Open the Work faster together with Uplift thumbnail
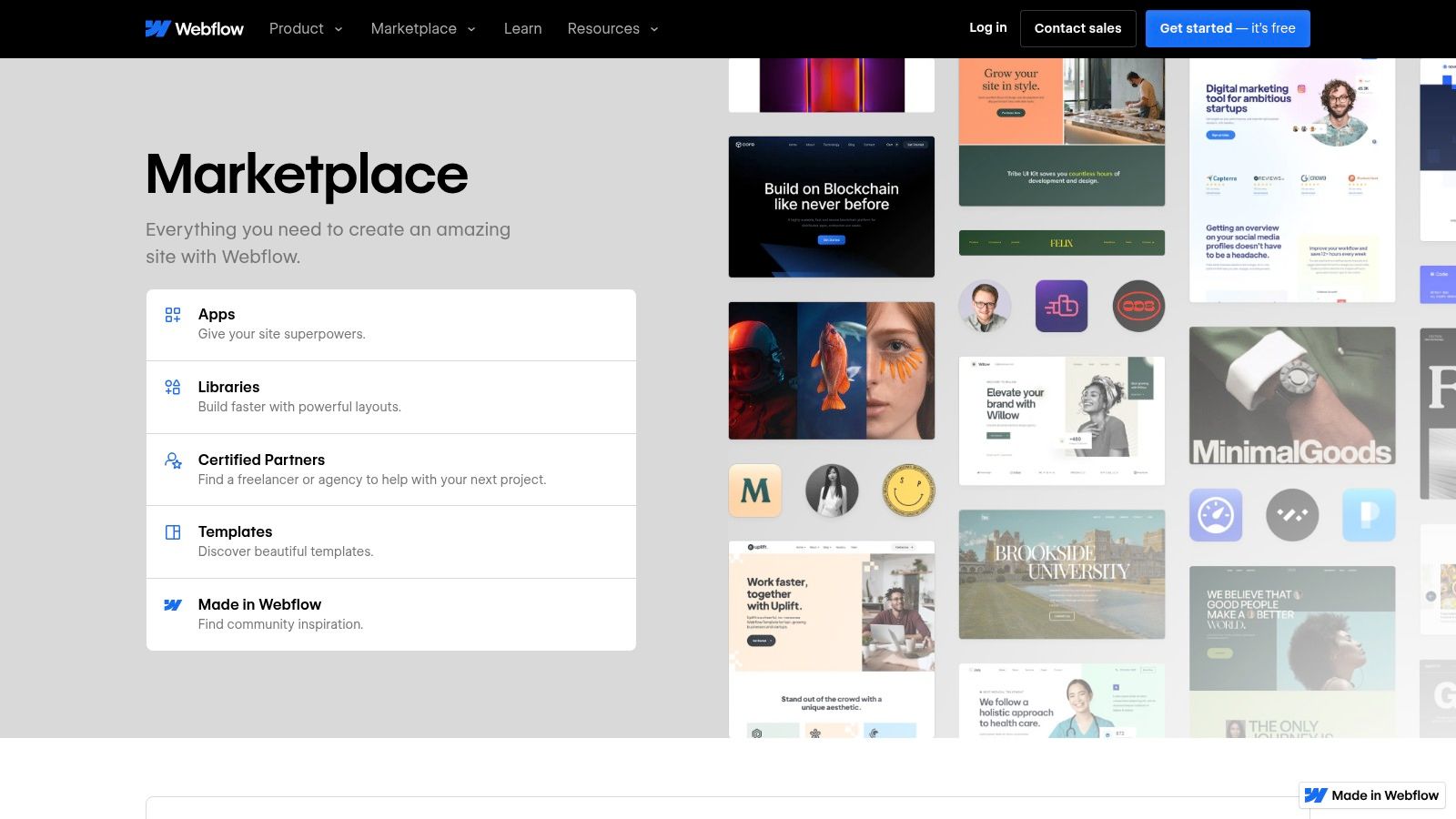The image size is (1456, 819). coord(832,639)
